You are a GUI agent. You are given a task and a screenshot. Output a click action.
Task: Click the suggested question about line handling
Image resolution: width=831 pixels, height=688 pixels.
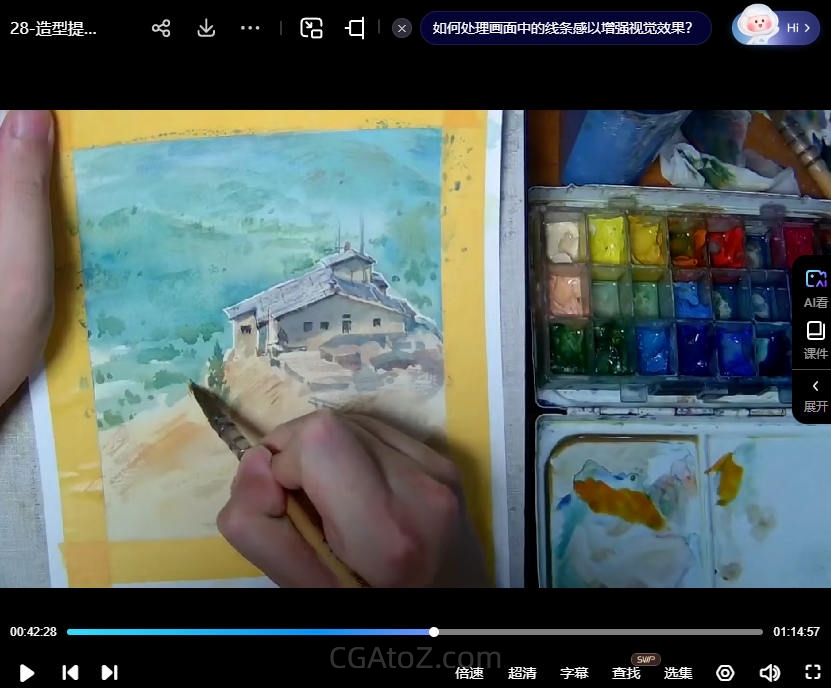point(562,28)
